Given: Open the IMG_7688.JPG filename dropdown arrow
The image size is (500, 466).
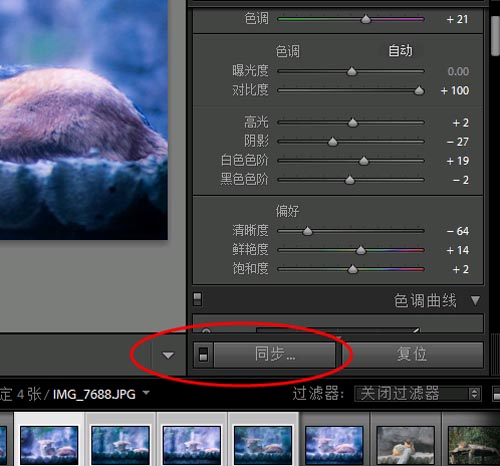Looking at the screenshot, I should (x=146, y=393).
